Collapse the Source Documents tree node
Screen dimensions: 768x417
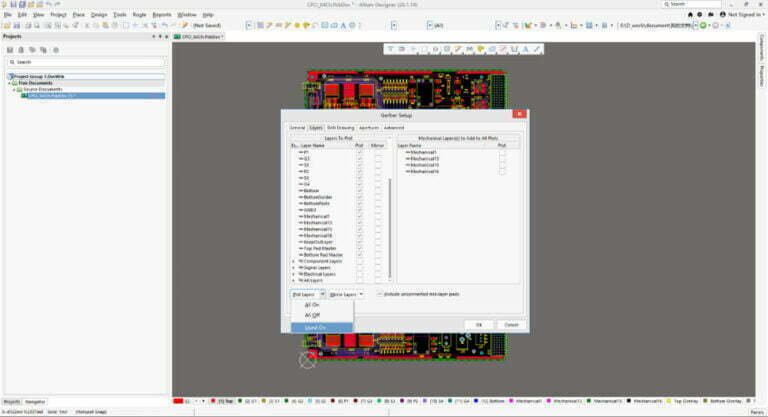[x=14, y=89]
